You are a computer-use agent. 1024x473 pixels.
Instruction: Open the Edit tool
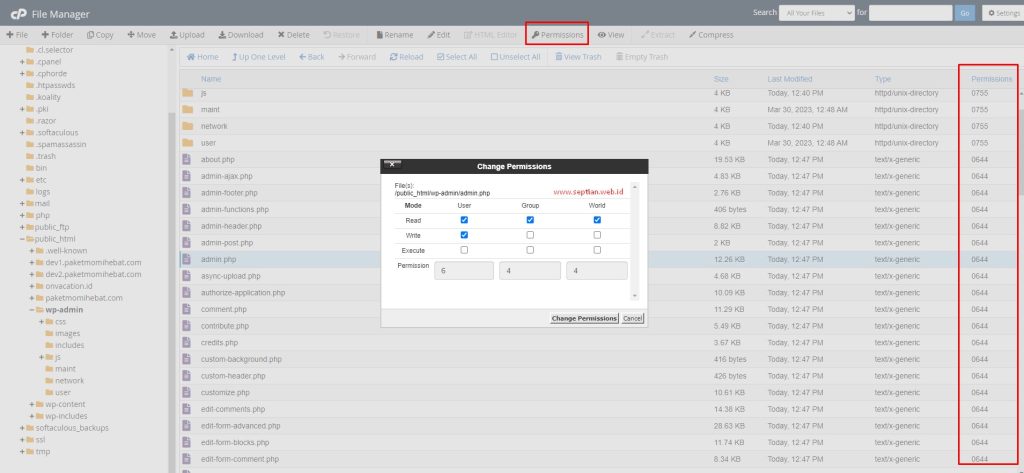(x=439, y=35)
